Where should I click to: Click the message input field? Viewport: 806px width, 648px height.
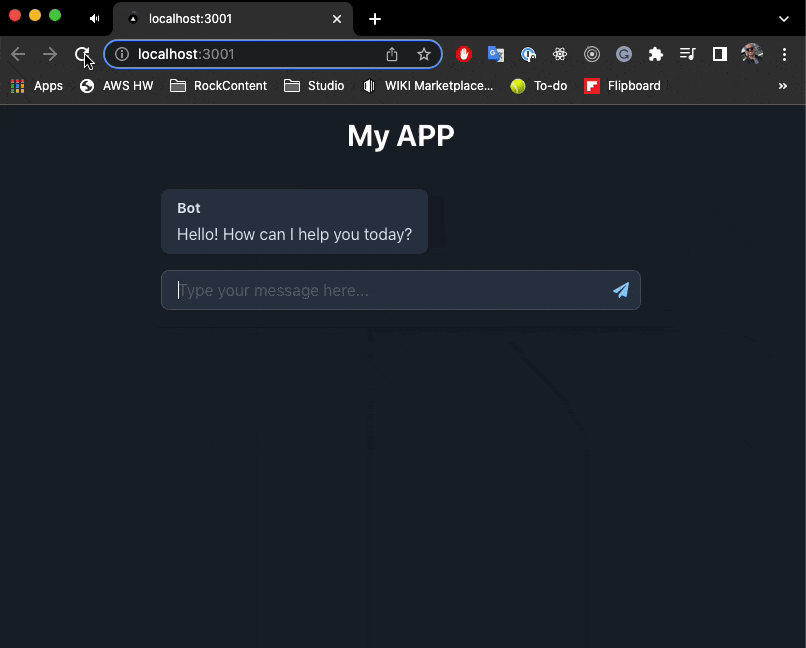click(x=400, y=290)
